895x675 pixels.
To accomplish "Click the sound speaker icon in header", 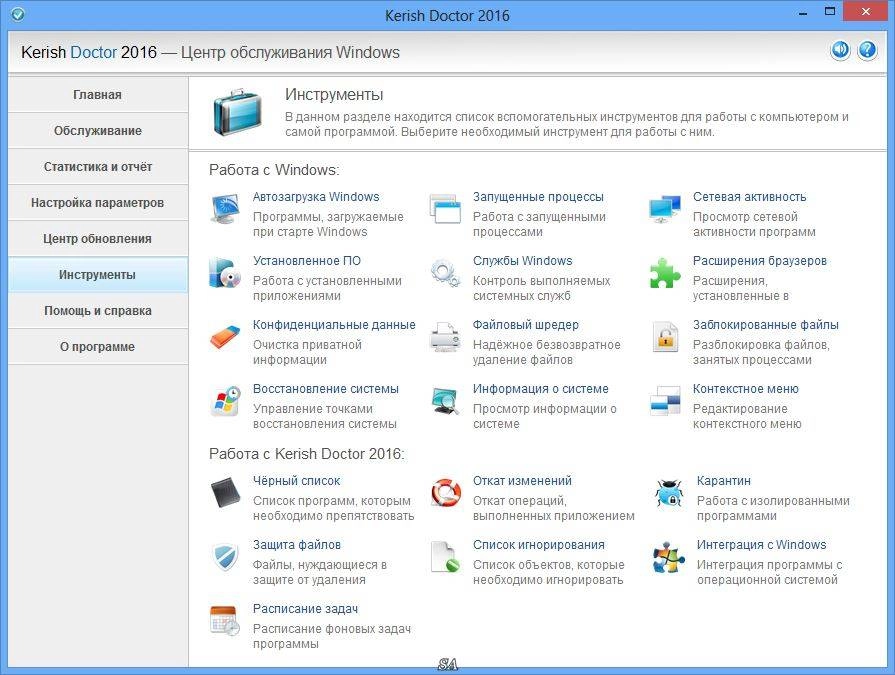I will [x=840, y=50].
